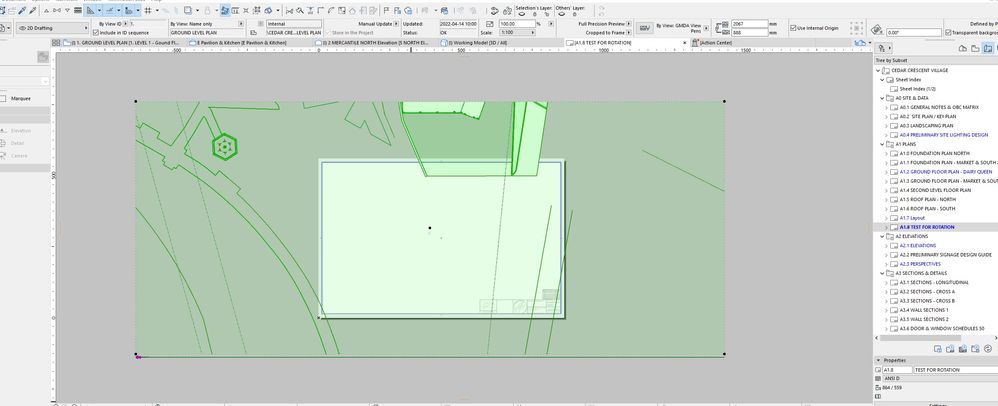Open By View ID dropdown arrow
This screenshot has width=998, height=406.
click(x=125, y=24)
